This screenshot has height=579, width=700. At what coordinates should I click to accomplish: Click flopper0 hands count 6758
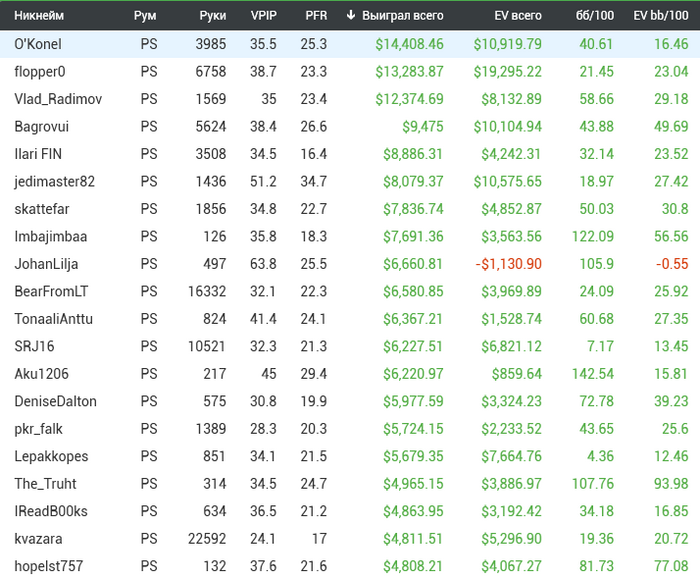pos(211,72)
